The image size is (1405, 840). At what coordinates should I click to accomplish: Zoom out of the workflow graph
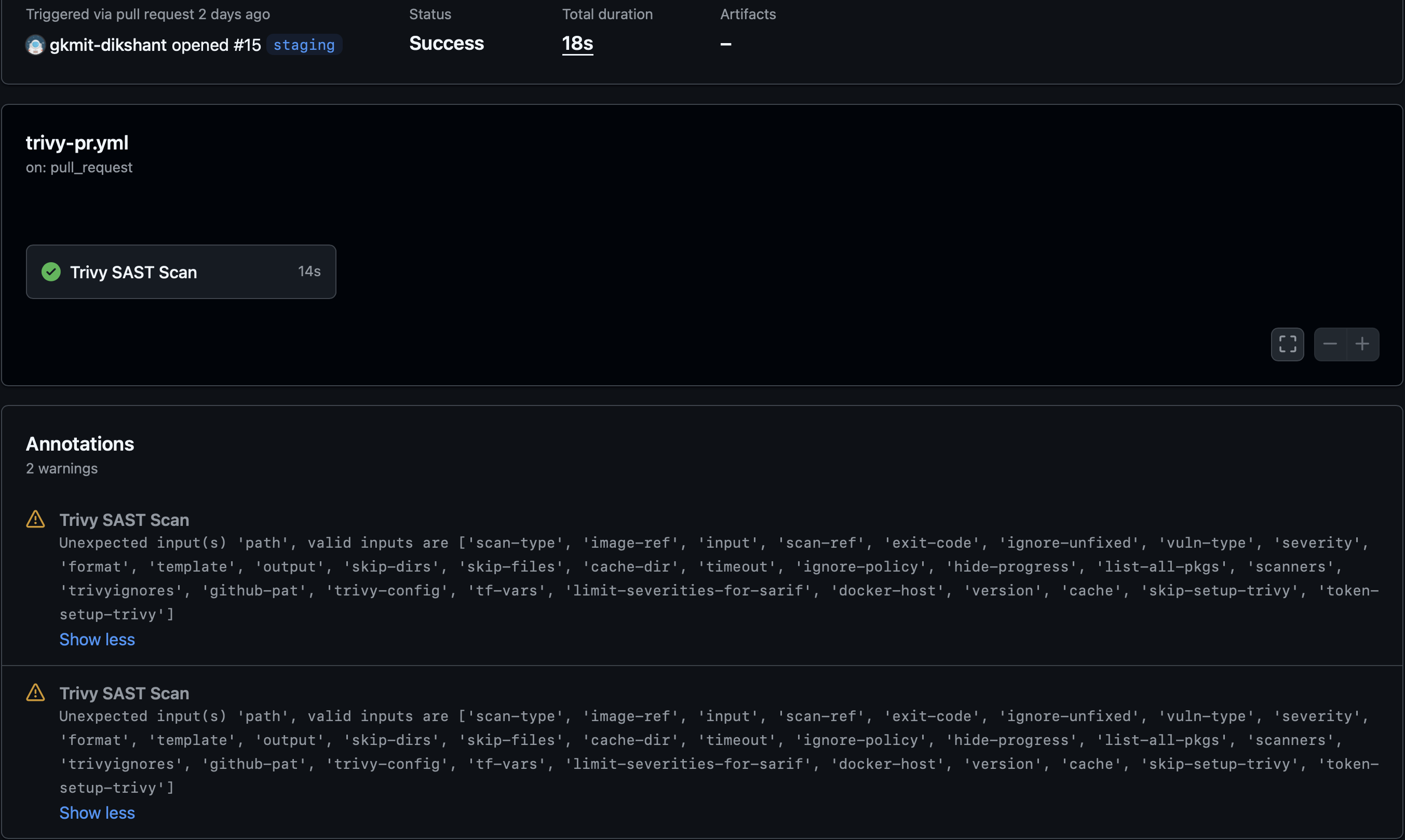pyautogui.click(x=1330, y=344)
